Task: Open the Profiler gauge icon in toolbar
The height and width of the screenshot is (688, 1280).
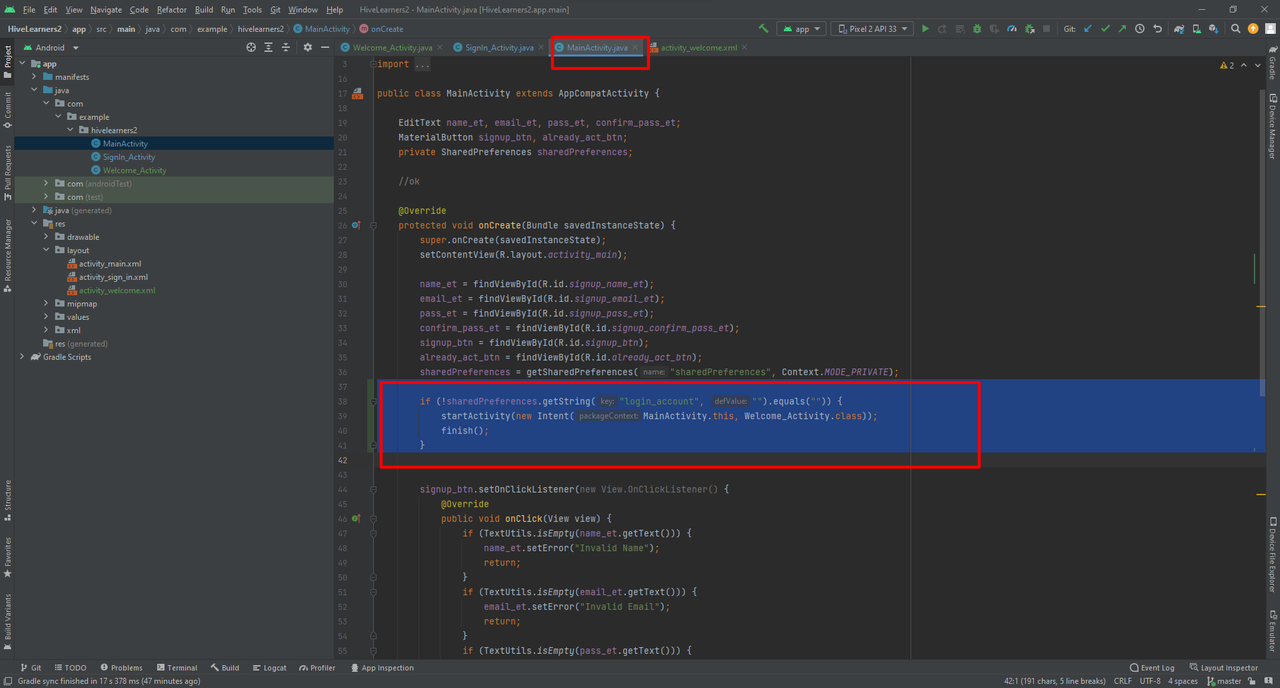Action: pyautogui.click(x=1012, y=29)
